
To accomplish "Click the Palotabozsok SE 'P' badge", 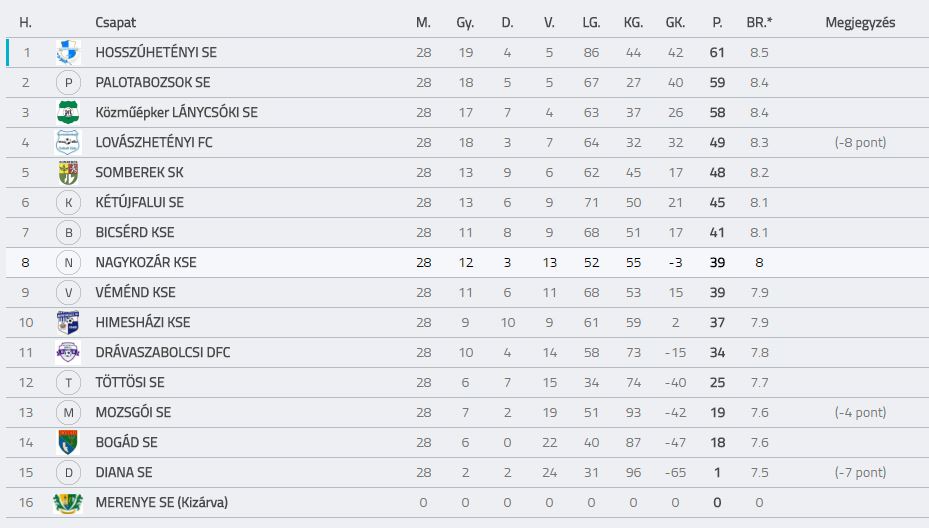I will click(x=68, y=82).
